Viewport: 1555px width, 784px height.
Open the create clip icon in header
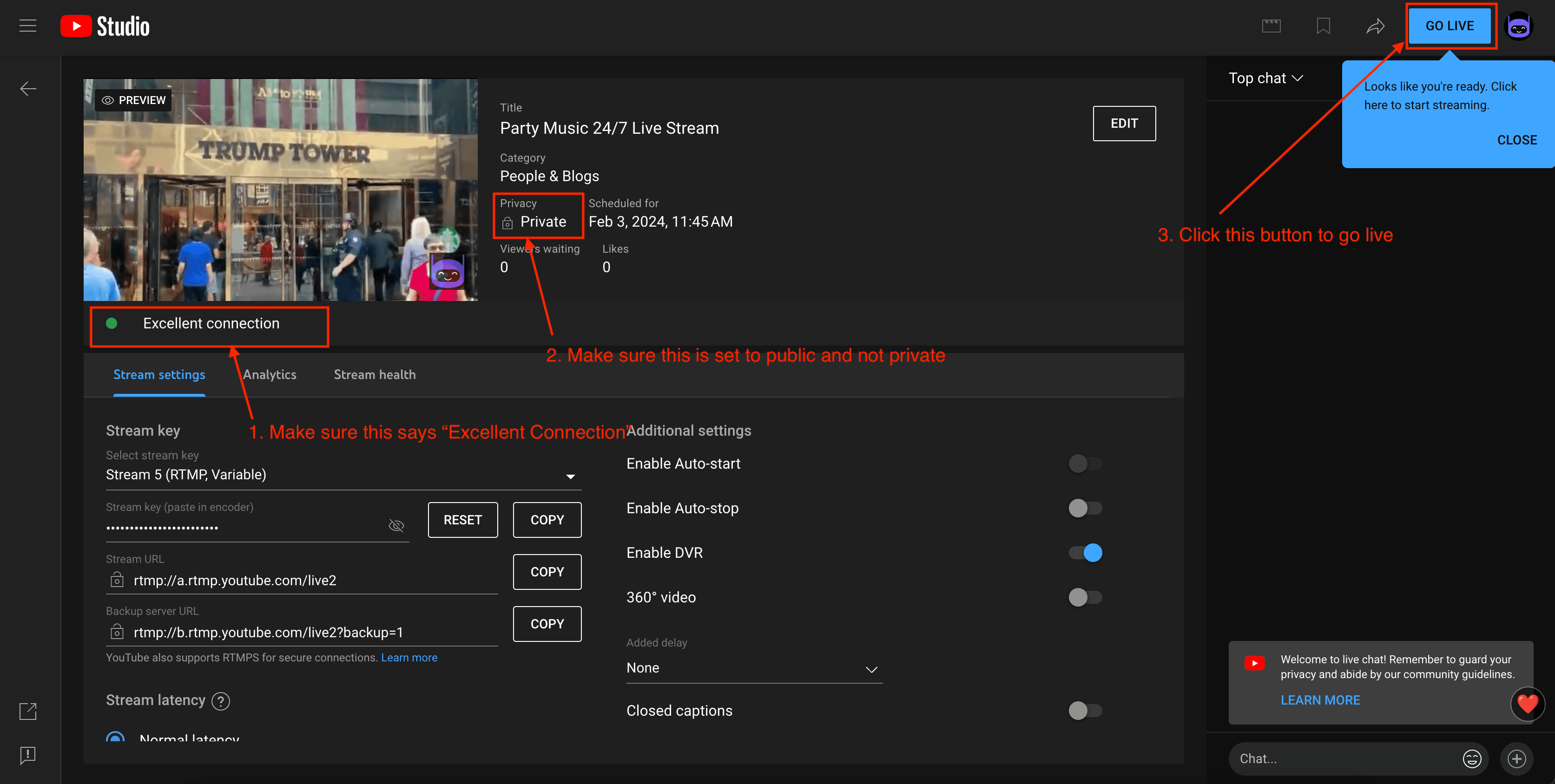1272,26
